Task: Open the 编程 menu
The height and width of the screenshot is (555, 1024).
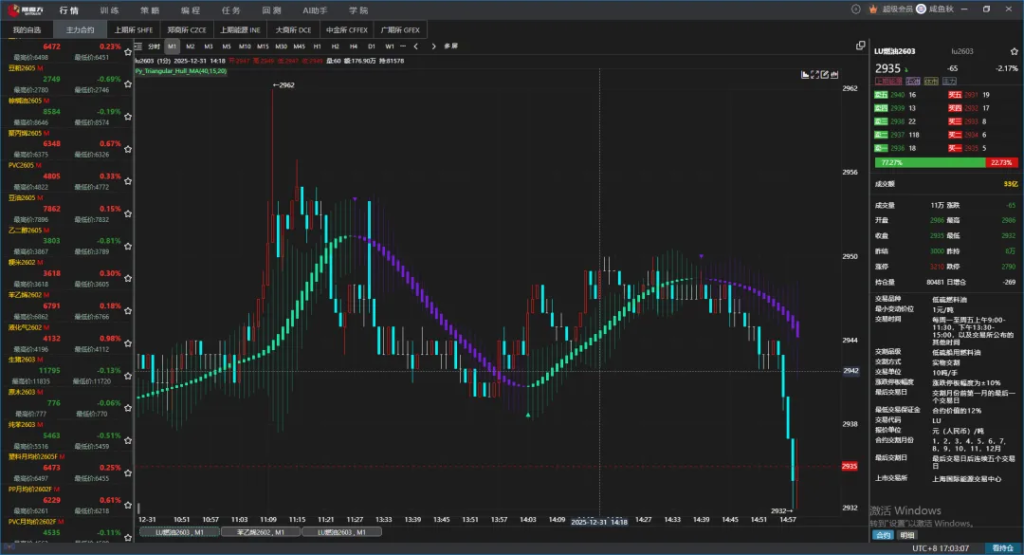Action: coord(191,10)
